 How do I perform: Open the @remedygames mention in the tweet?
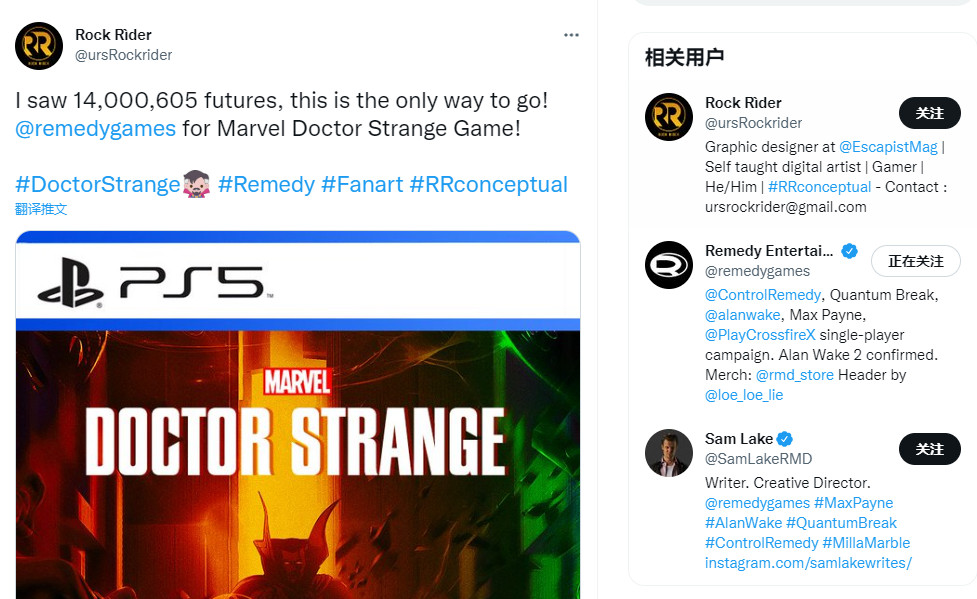(95, 128)
